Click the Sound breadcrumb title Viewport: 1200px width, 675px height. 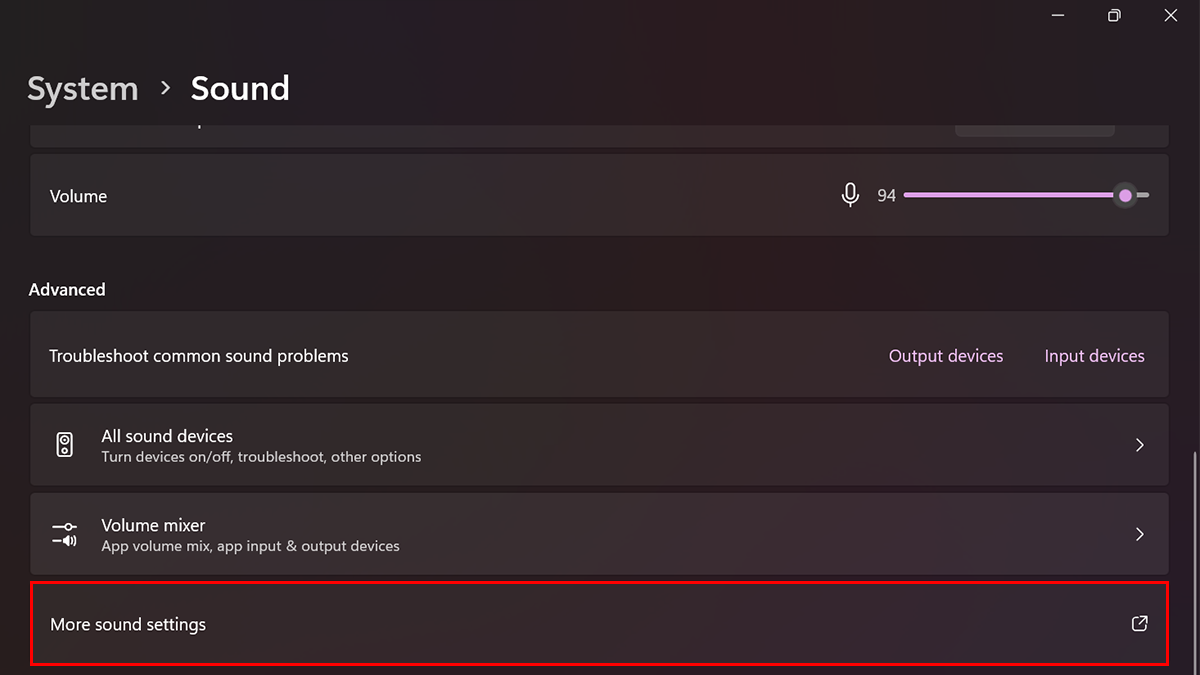coord(240,89)
